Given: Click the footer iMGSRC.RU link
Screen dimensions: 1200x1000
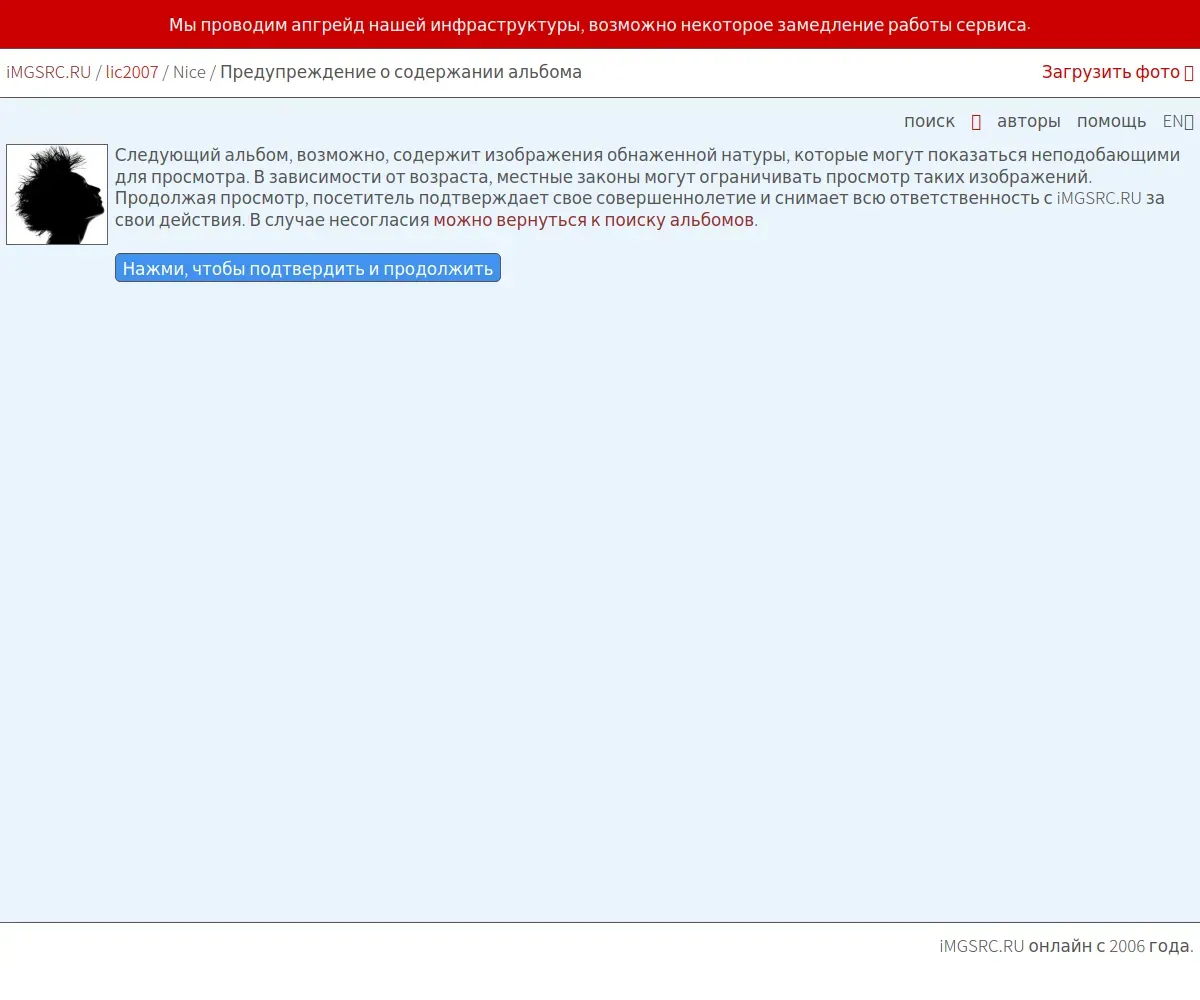Looking at the screenshot, I should point(982,946).
